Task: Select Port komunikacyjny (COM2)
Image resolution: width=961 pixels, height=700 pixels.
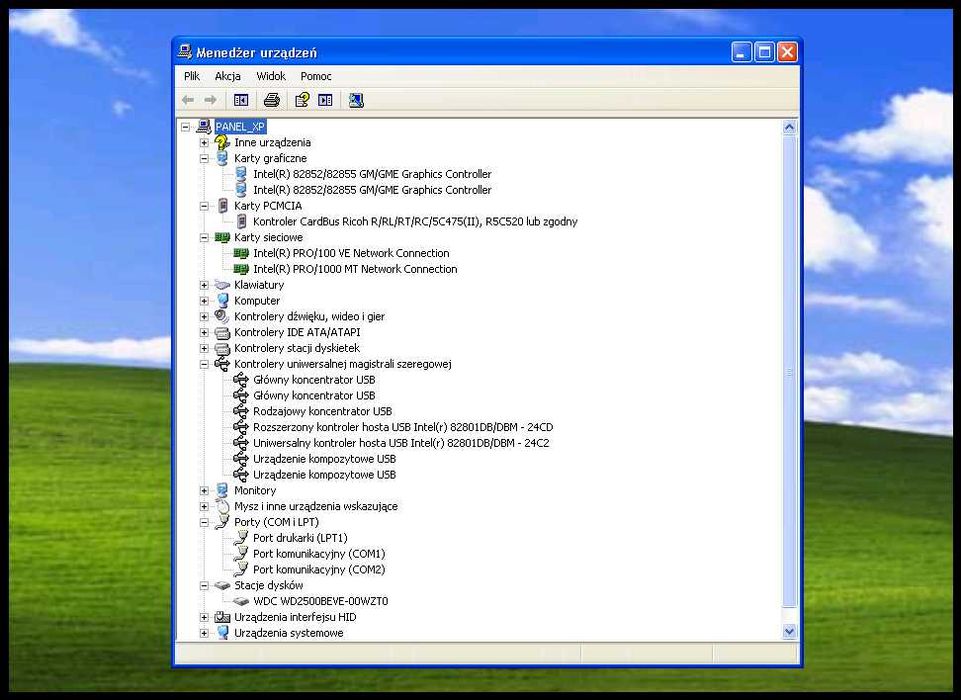Action: (319, 569)
